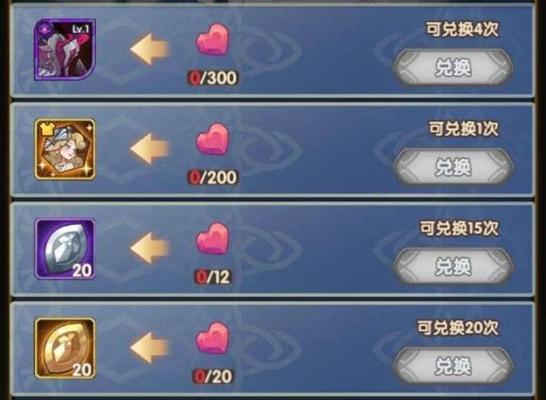The height and width of the screenshot is (400, 546).
Task: Tap the arrow in the silver coin row
Action: click(150, 248)
